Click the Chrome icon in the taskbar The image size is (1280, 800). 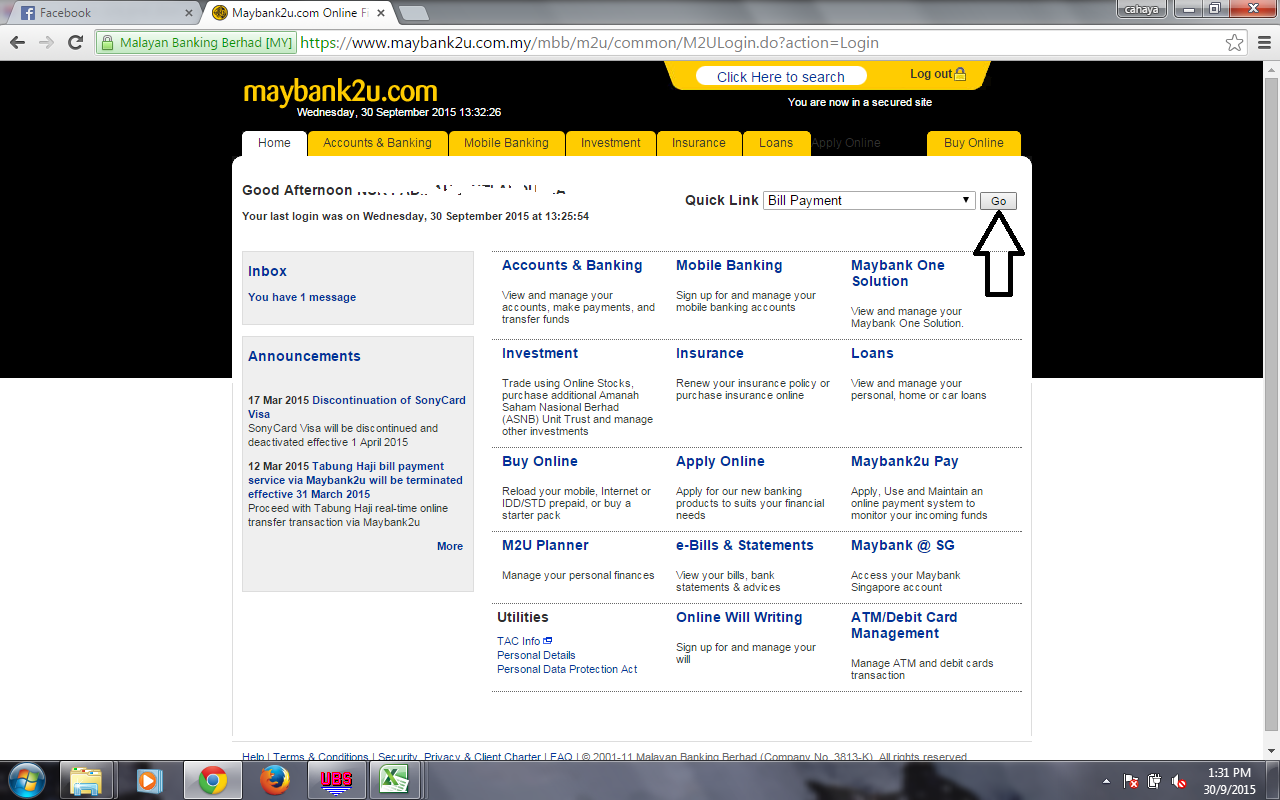pyautogui.click(x=212, y=780)
